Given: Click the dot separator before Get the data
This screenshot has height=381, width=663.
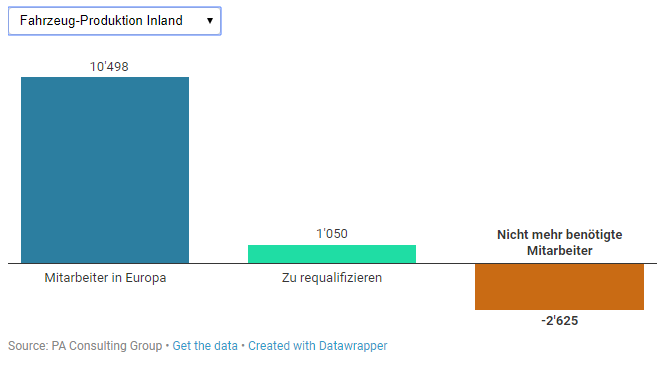Looking at the screenshot, I should tap(167, 346).
